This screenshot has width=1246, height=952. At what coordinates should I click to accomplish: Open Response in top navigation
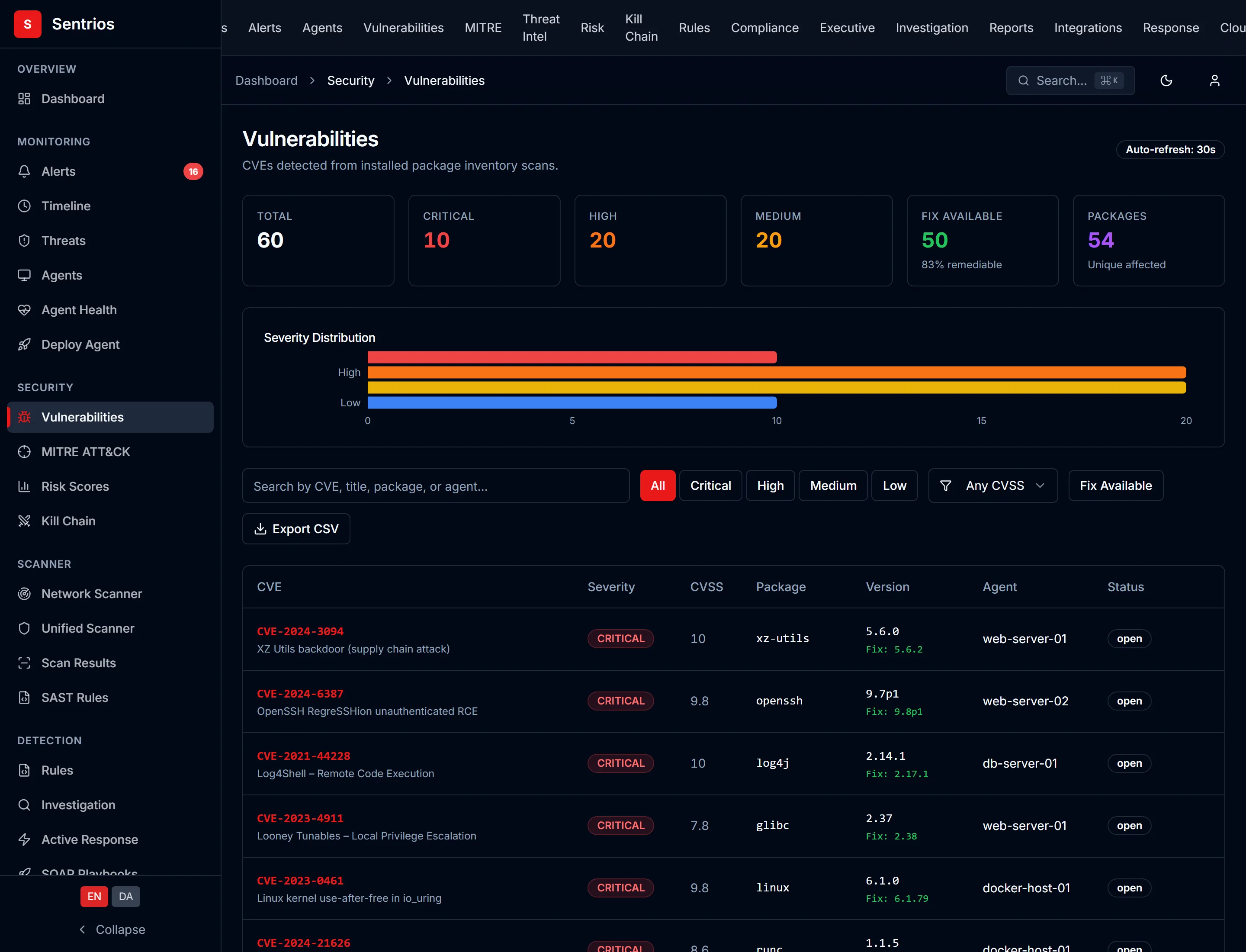click(1171, 28)
